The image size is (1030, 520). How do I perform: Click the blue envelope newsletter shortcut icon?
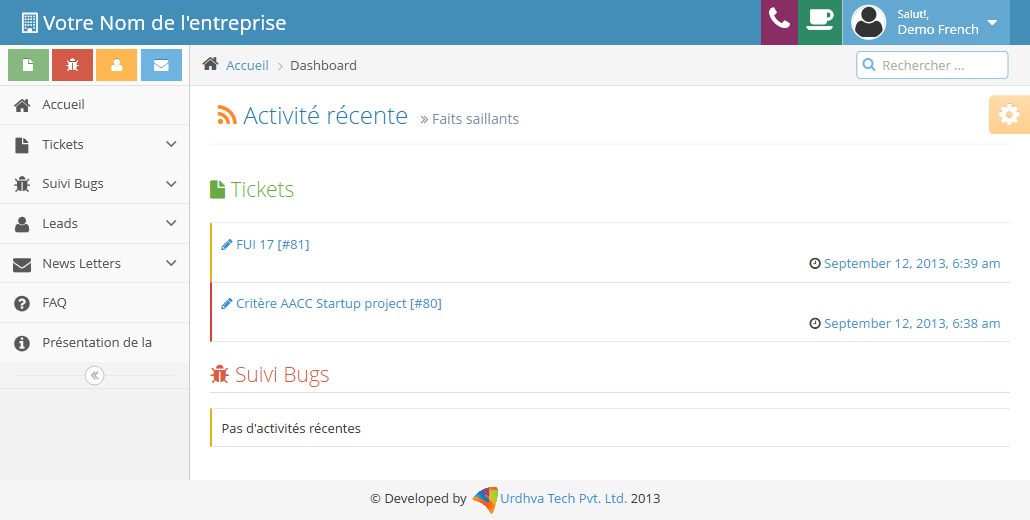(161, 65)
